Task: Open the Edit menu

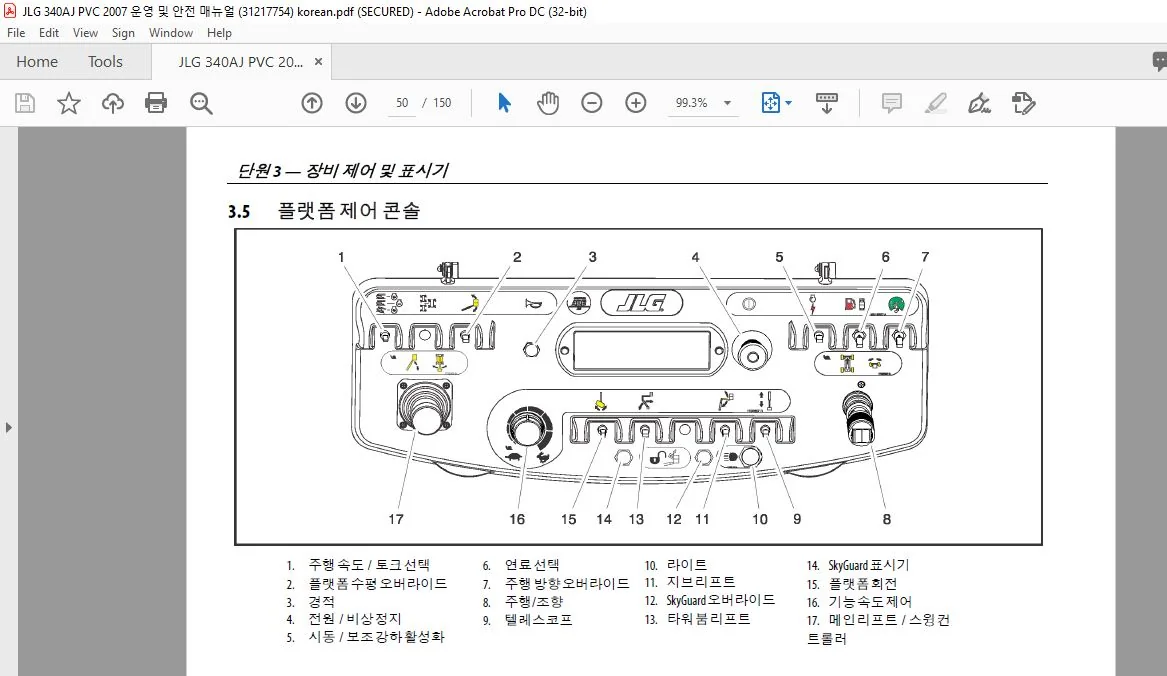Action: pos(49,33)
